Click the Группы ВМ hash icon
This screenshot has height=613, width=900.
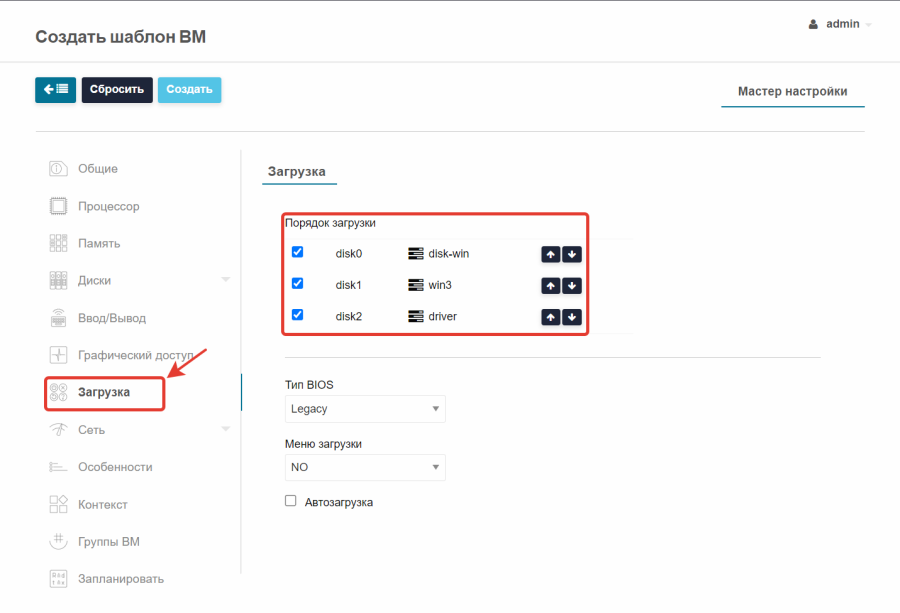[x=58, y=541]
